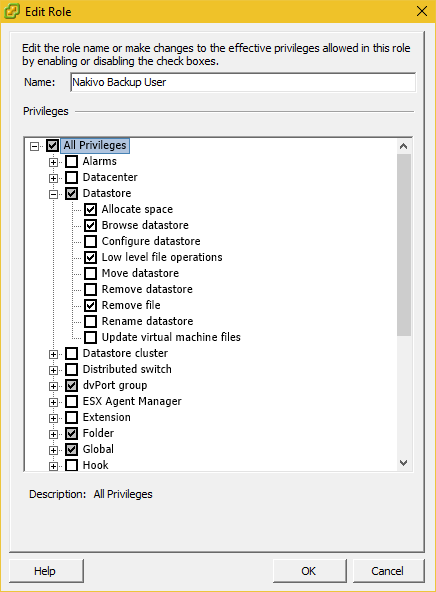Viewport: 436px width, 592px height.
Task: Enable Rename datastore checkbox
Action: point(90,321)
